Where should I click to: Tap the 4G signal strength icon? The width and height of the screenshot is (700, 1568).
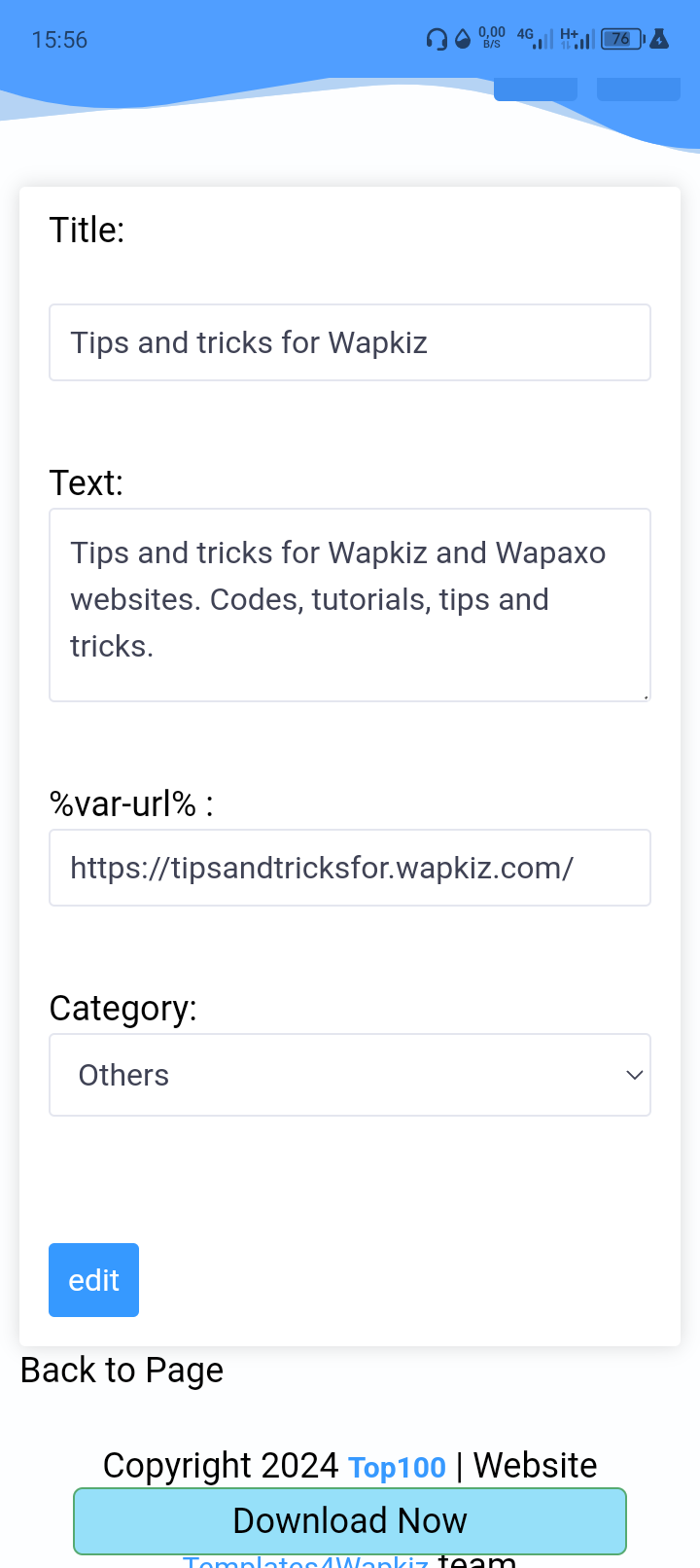(x=536, y=39)
